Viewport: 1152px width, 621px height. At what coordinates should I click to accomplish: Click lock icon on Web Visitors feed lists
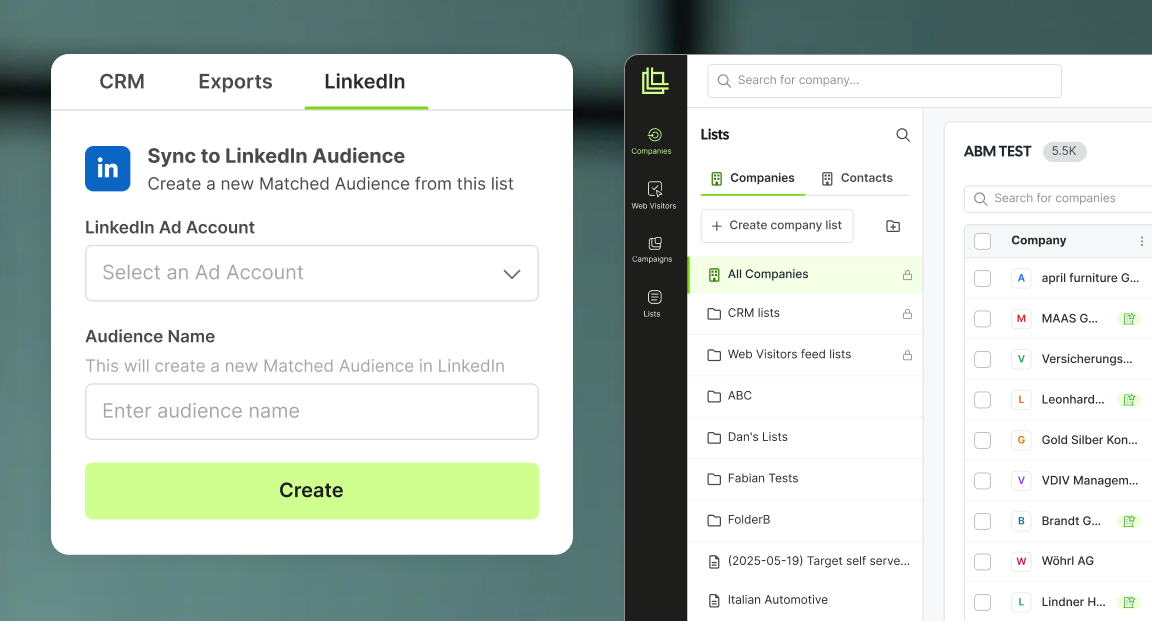pyautogui.click(x=907, y=355)
